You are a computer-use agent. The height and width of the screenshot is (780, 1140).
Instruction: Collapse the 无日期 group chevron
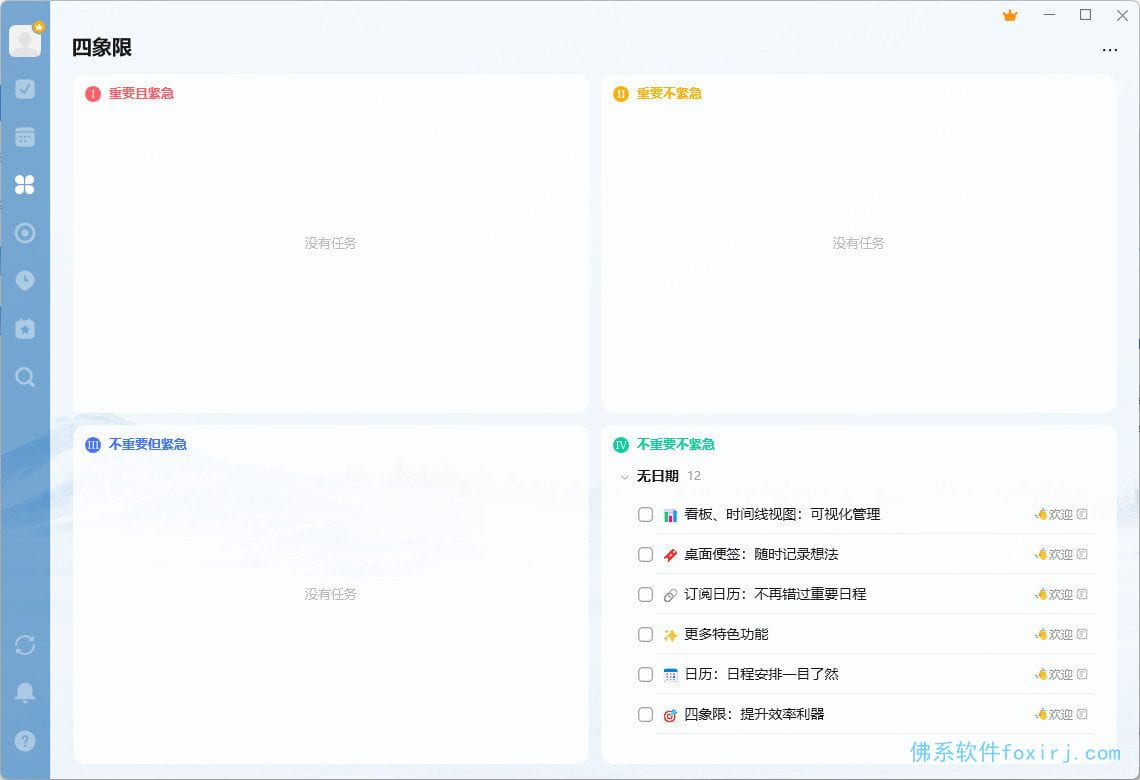pyautogui.click(x=625, y=477)
